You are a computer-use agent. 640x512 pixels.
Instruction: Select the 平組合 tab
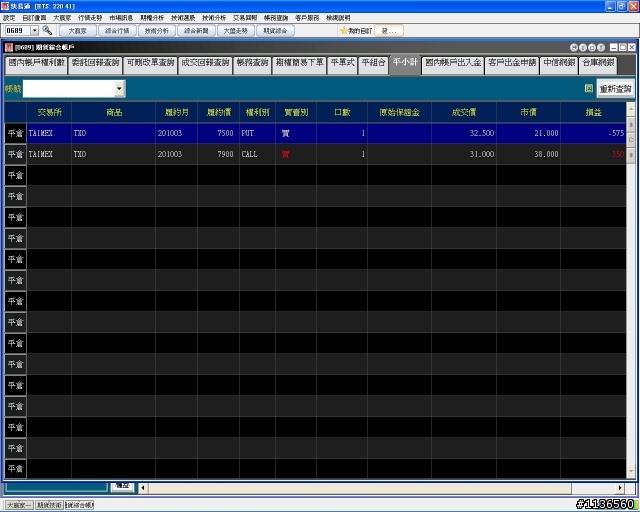coord(373,65)
